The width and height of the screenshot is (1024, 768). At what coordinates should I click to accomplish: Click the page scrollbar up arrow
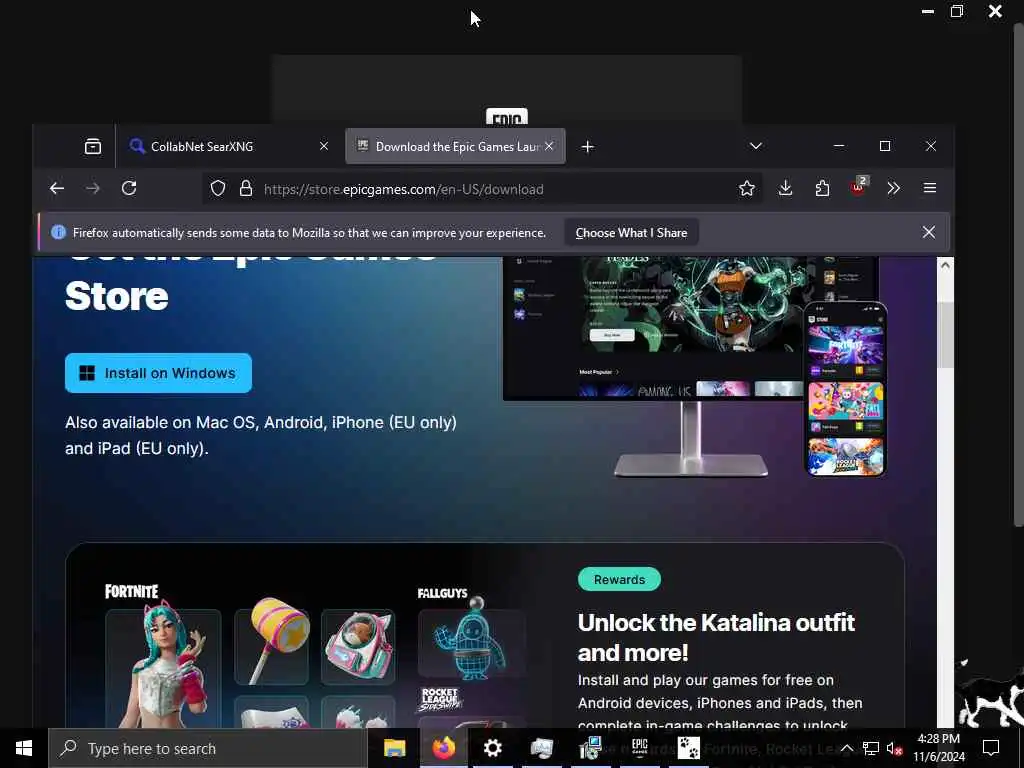click(x=945, y=264)
